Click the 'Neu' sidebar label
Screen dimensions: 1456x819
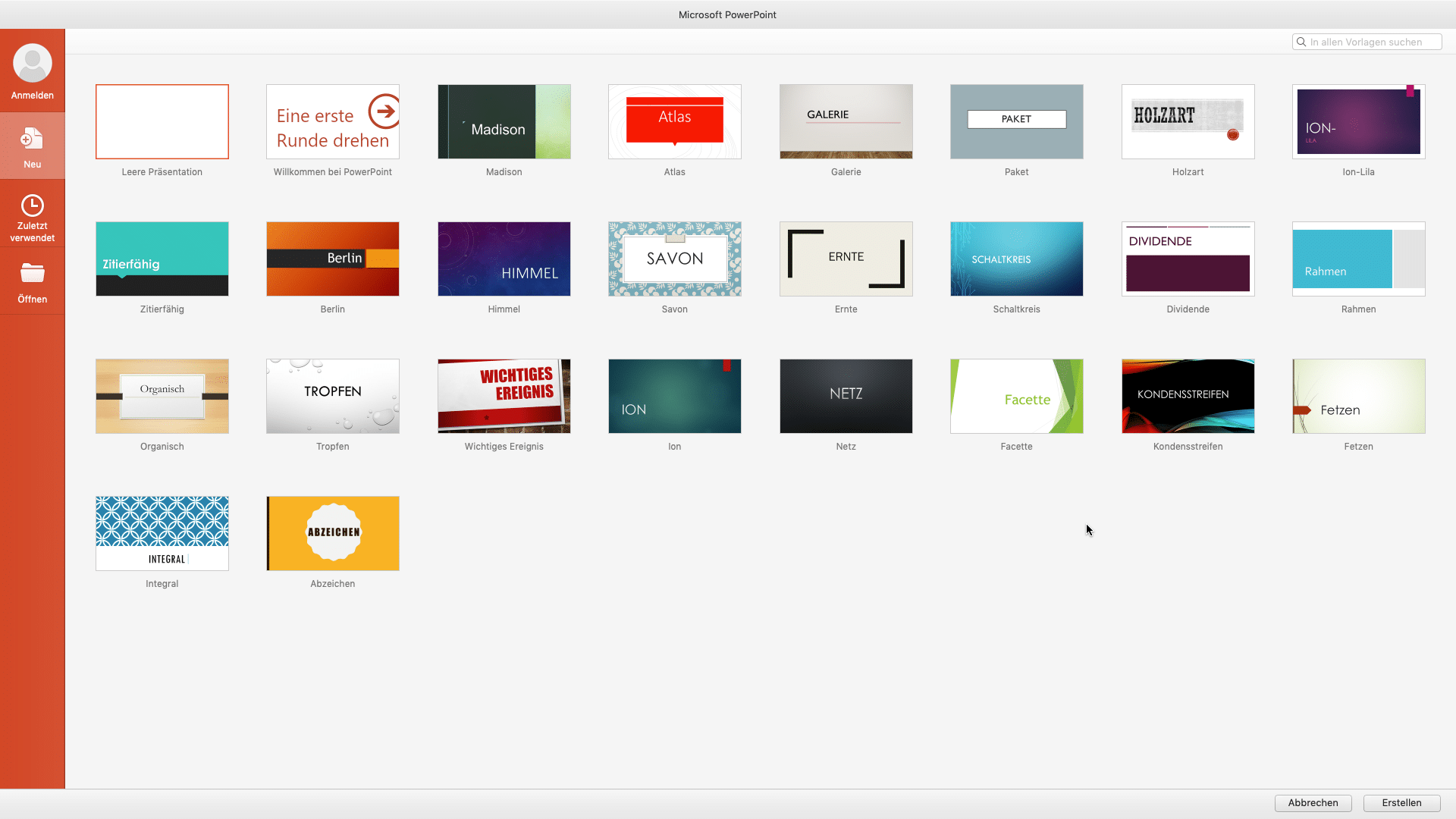[x=33, y=165]
